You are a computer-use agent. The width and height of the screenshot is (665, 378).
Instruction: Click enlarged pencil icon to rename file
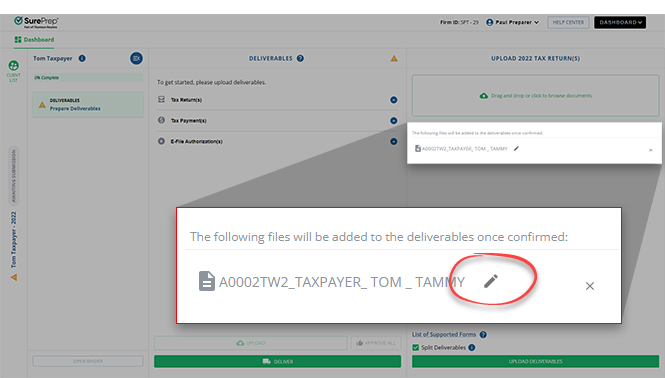coord(491,281)
